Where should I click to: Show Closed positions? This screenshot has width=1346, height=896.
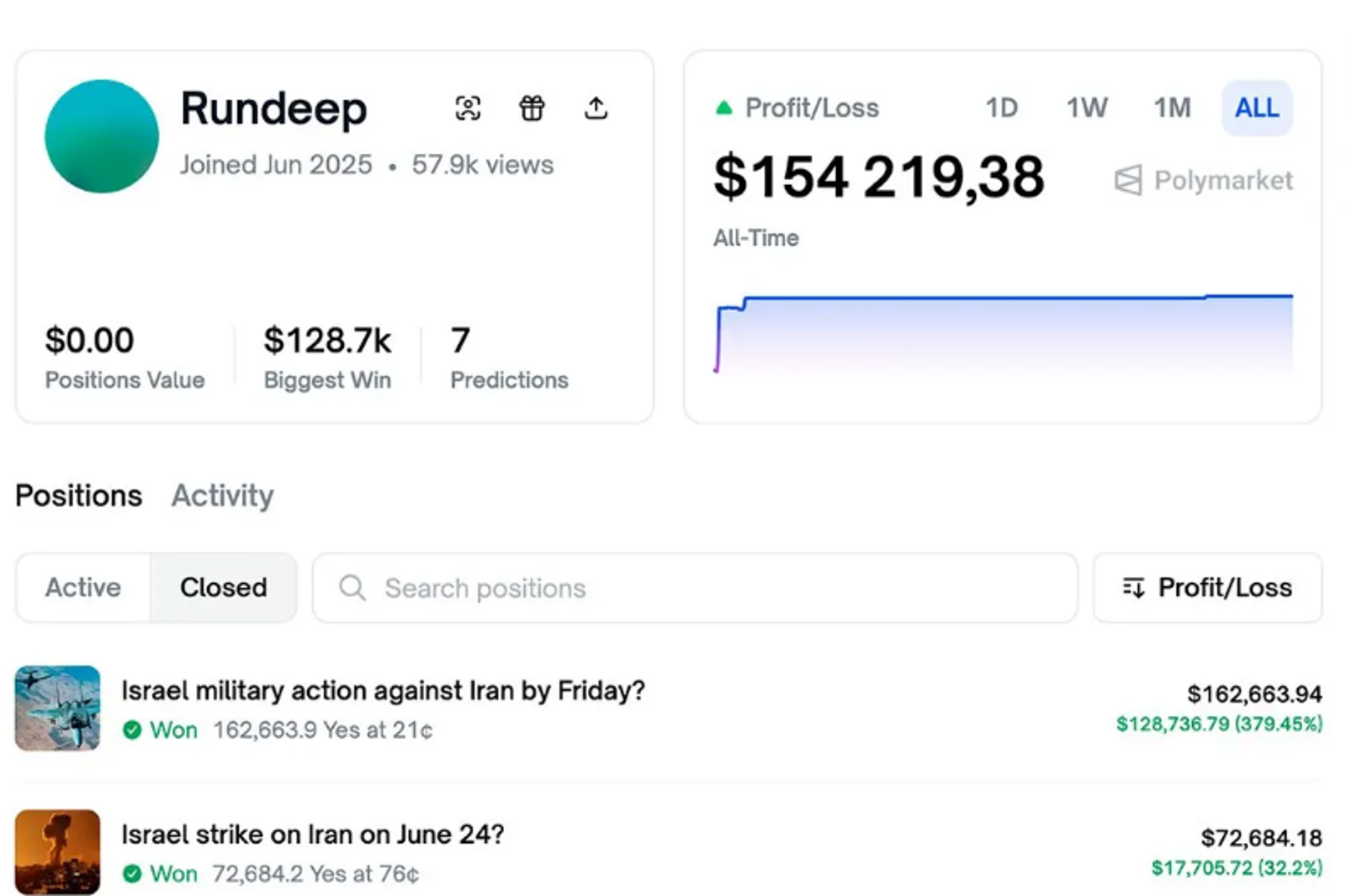pyautogui.click(x=224, y=587)
